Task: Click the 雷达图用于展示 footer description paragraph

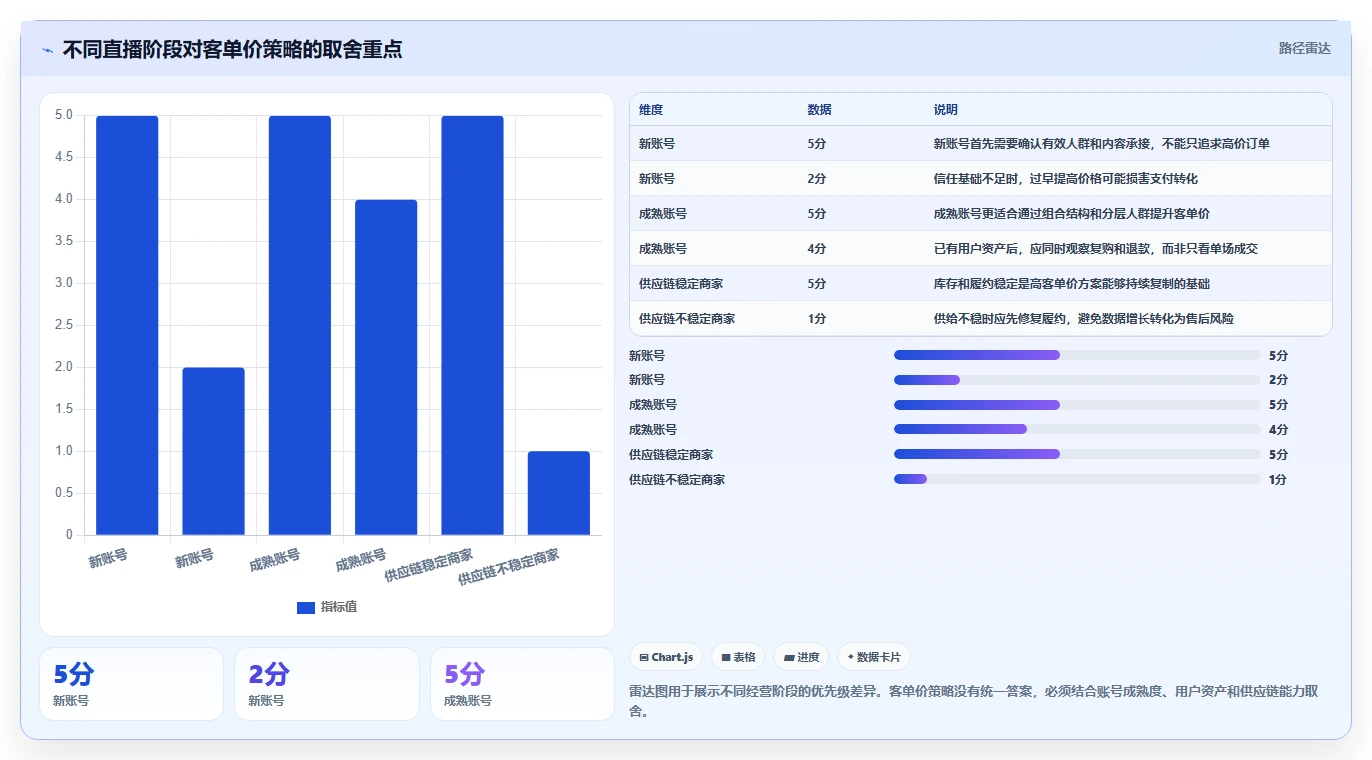Action: (x=980, y=702)
